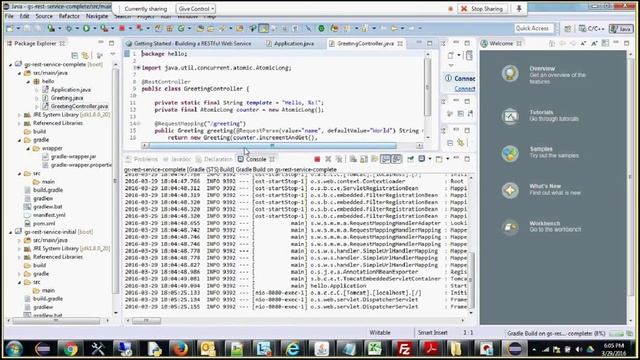Open FileZilla from the taskbar
The height and width of the screenshot is (360, 640).
404,349
